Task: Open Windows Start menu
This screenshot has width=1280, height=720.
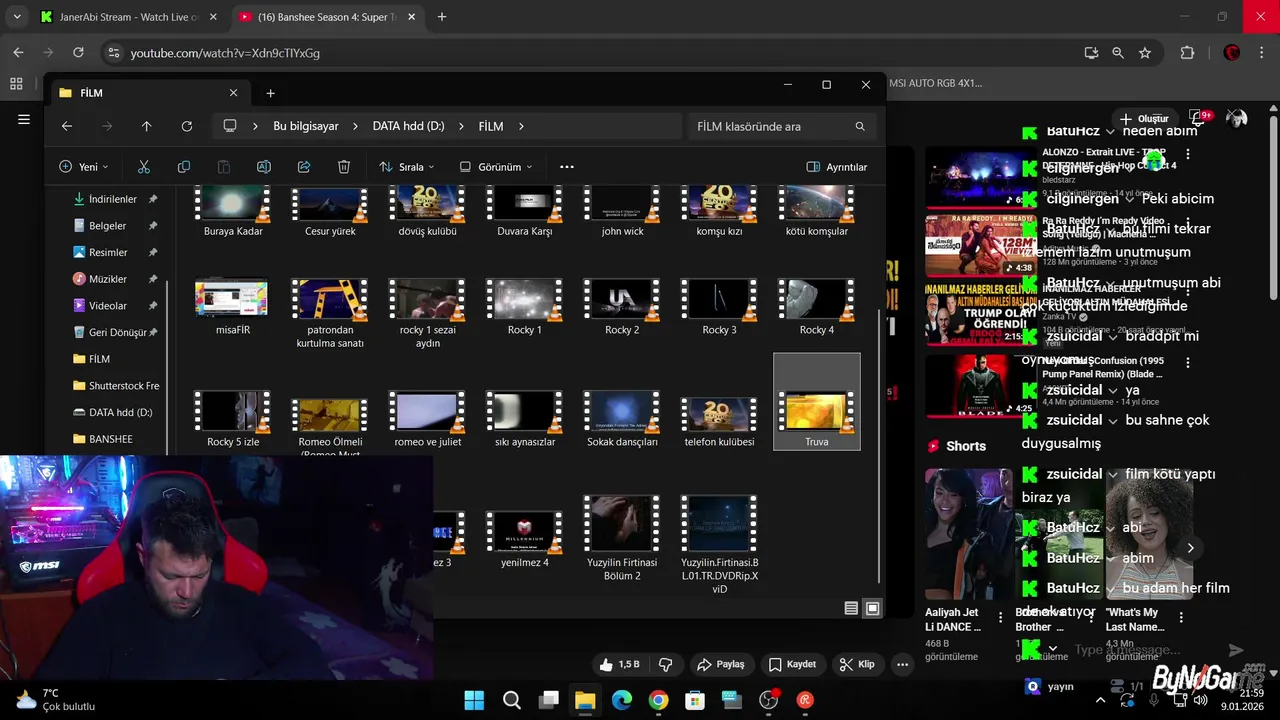Action: coord(474,700)
